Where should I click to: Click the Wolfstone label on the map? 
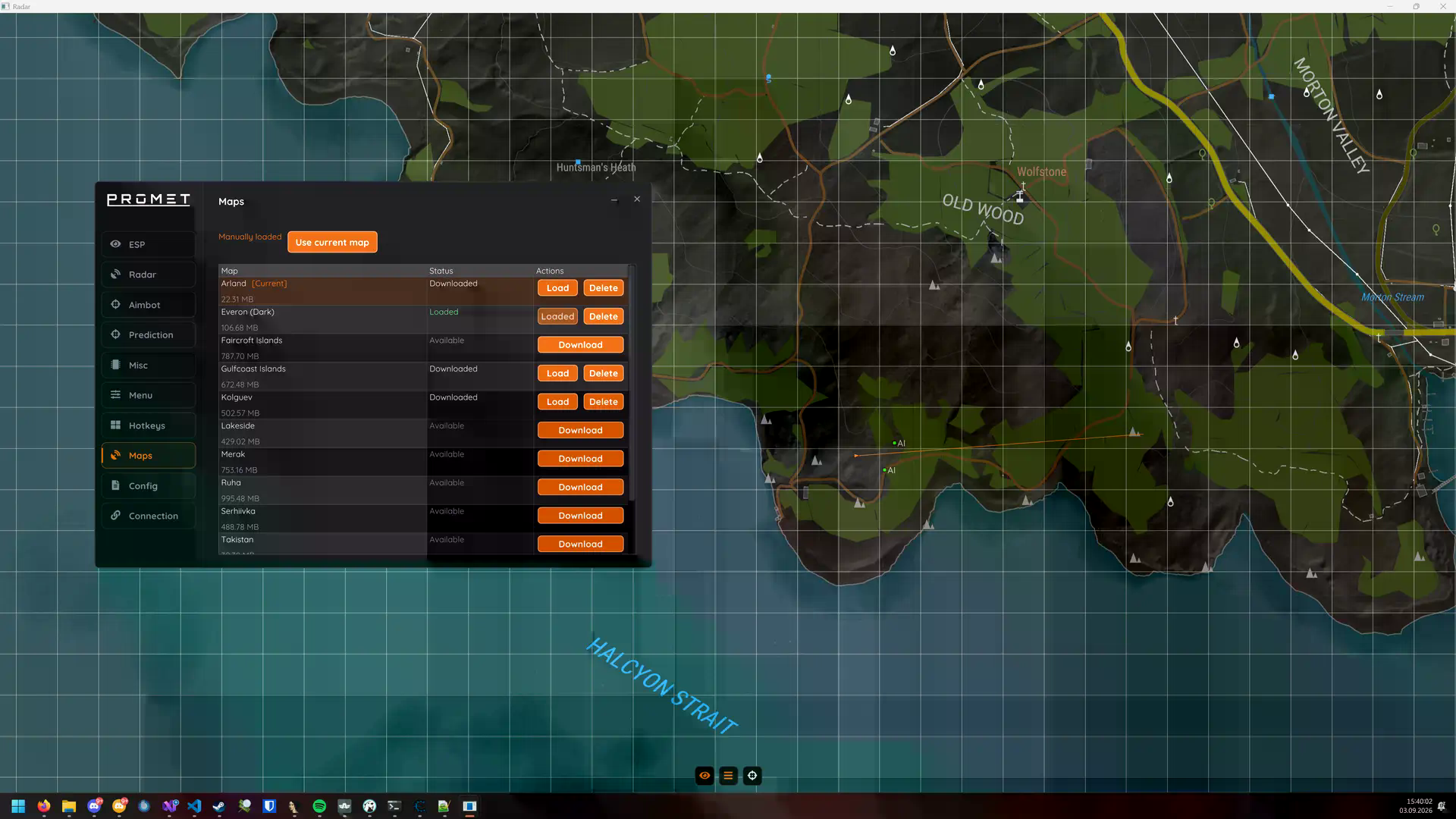pos(1041,172)
